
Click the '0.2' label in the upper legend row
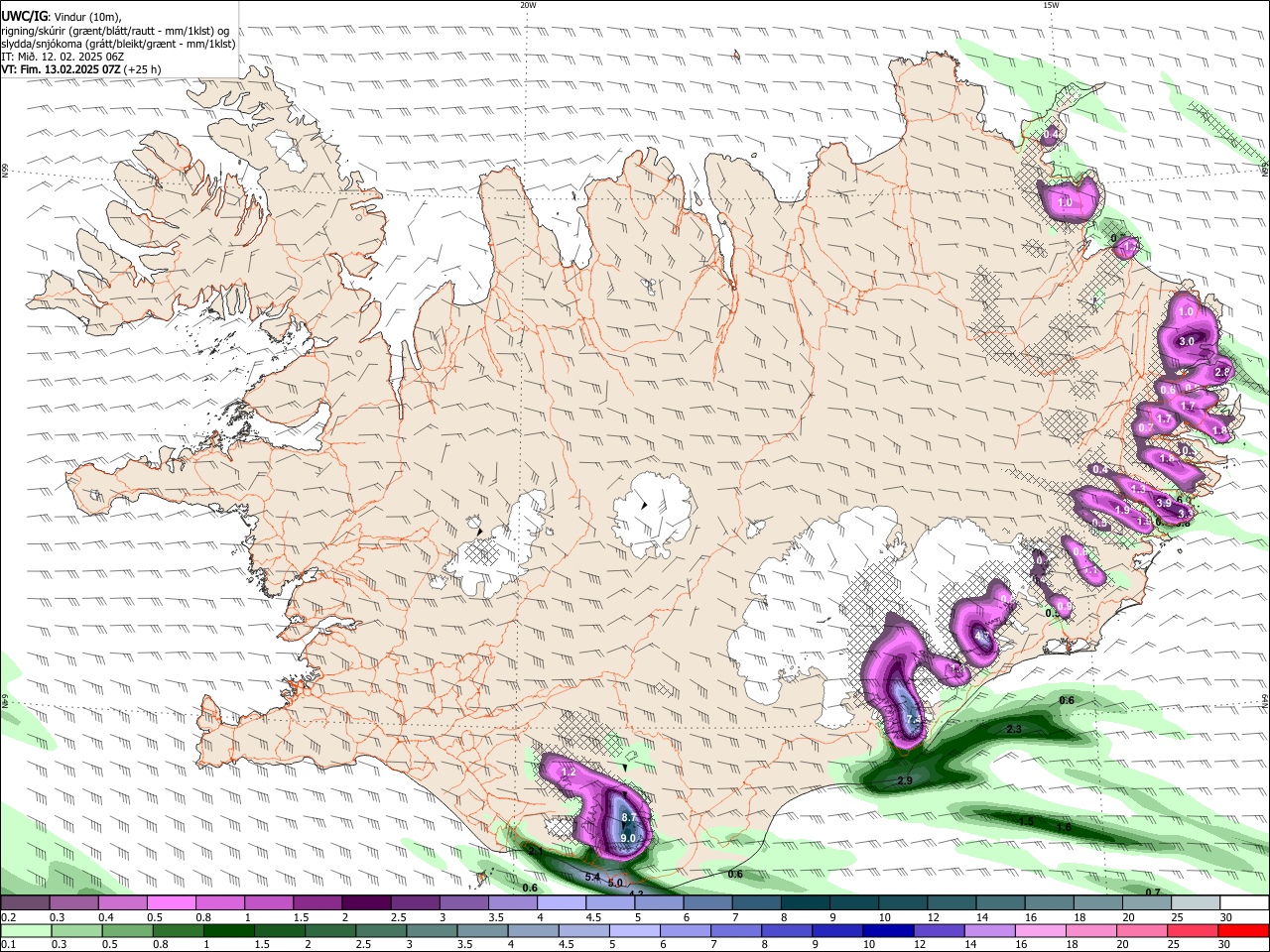click(x=9, y=918)
